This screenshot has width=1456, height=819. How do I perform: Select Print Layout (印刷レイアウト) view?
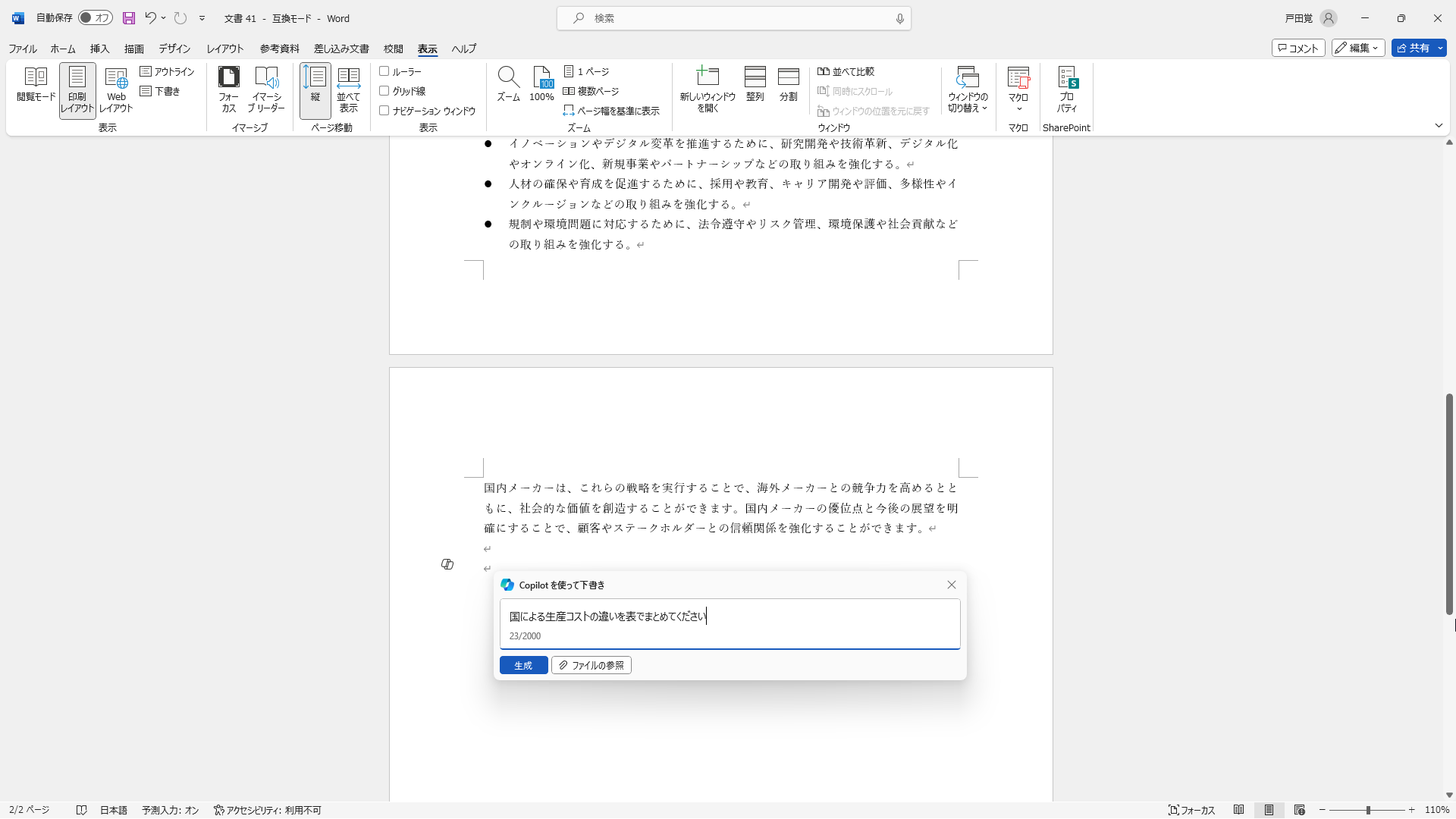[77, 90]
